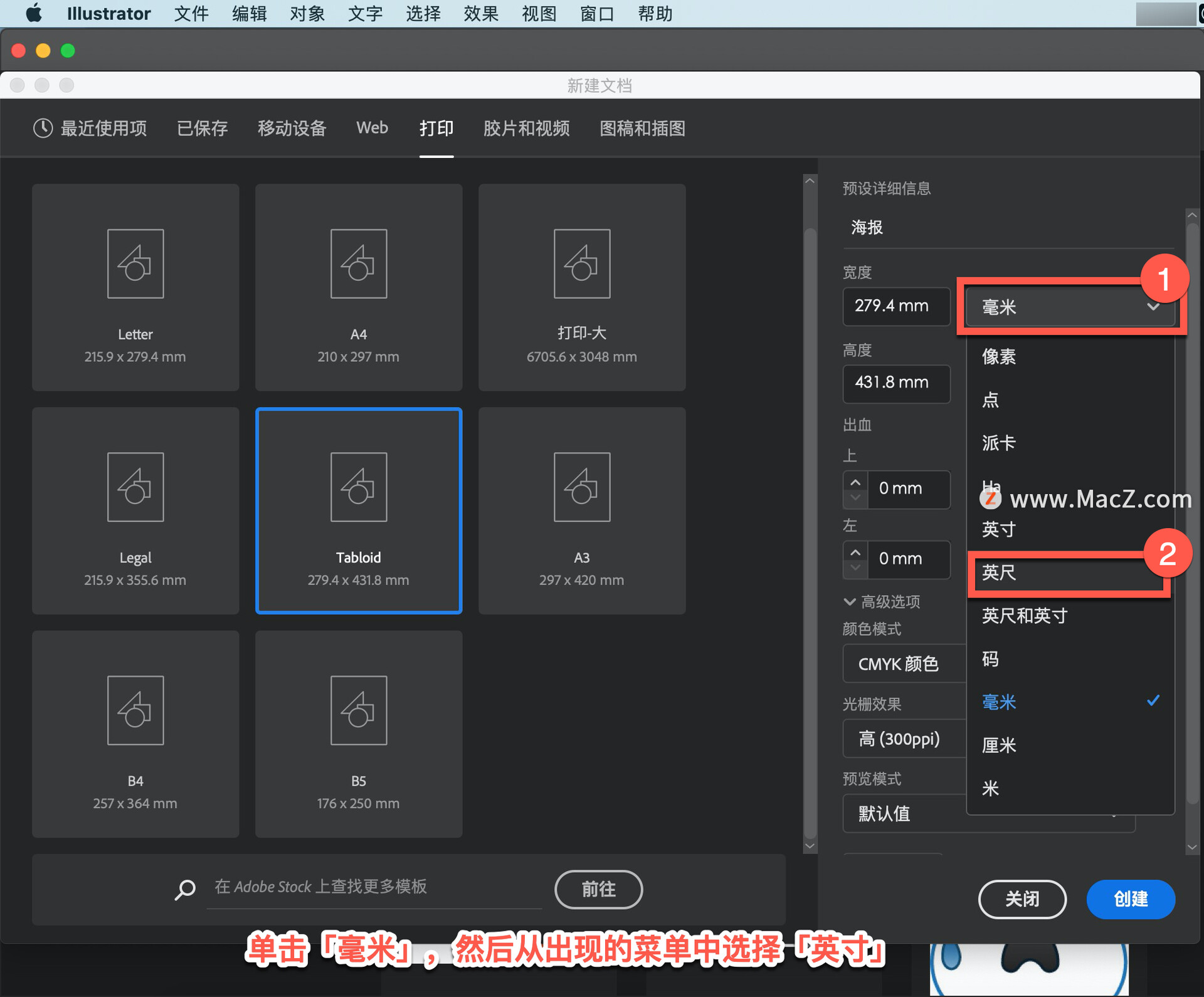Choose 英尺 from the units list
This screenshot has height=997, width=1204.
click(1070, 572)
